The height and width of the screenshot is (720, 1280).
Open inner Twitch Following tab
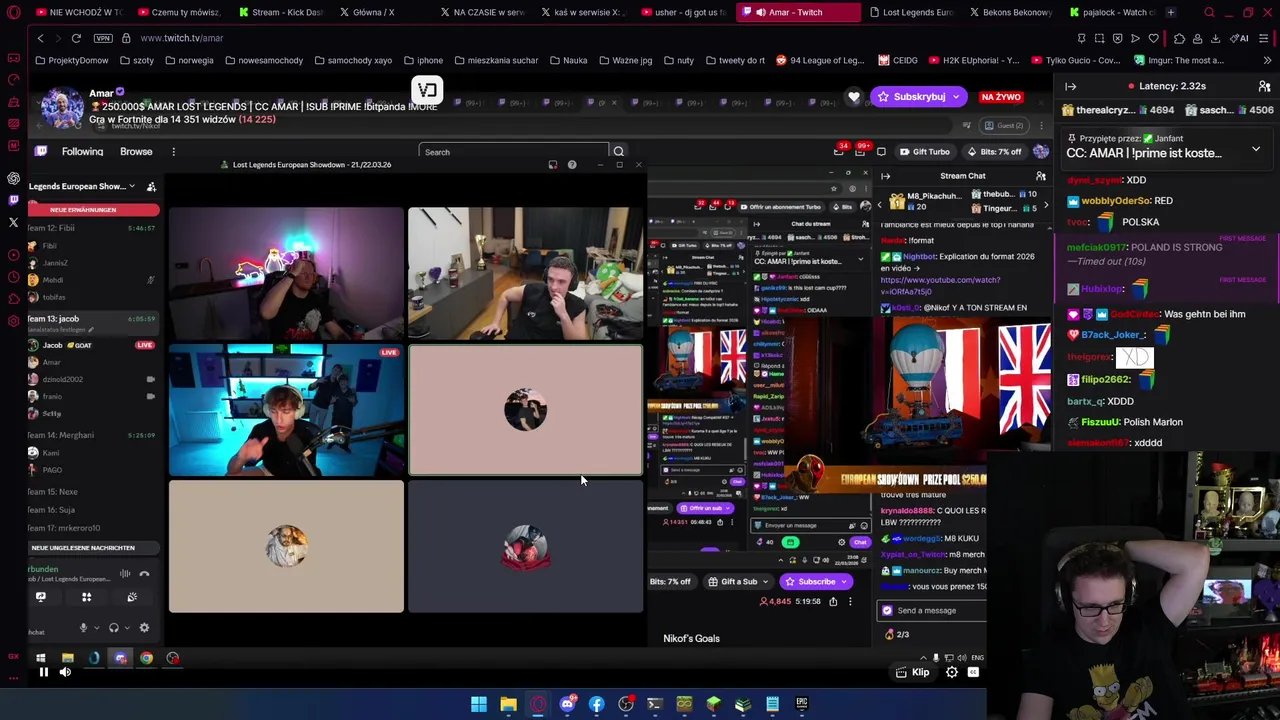pos(82,152)
